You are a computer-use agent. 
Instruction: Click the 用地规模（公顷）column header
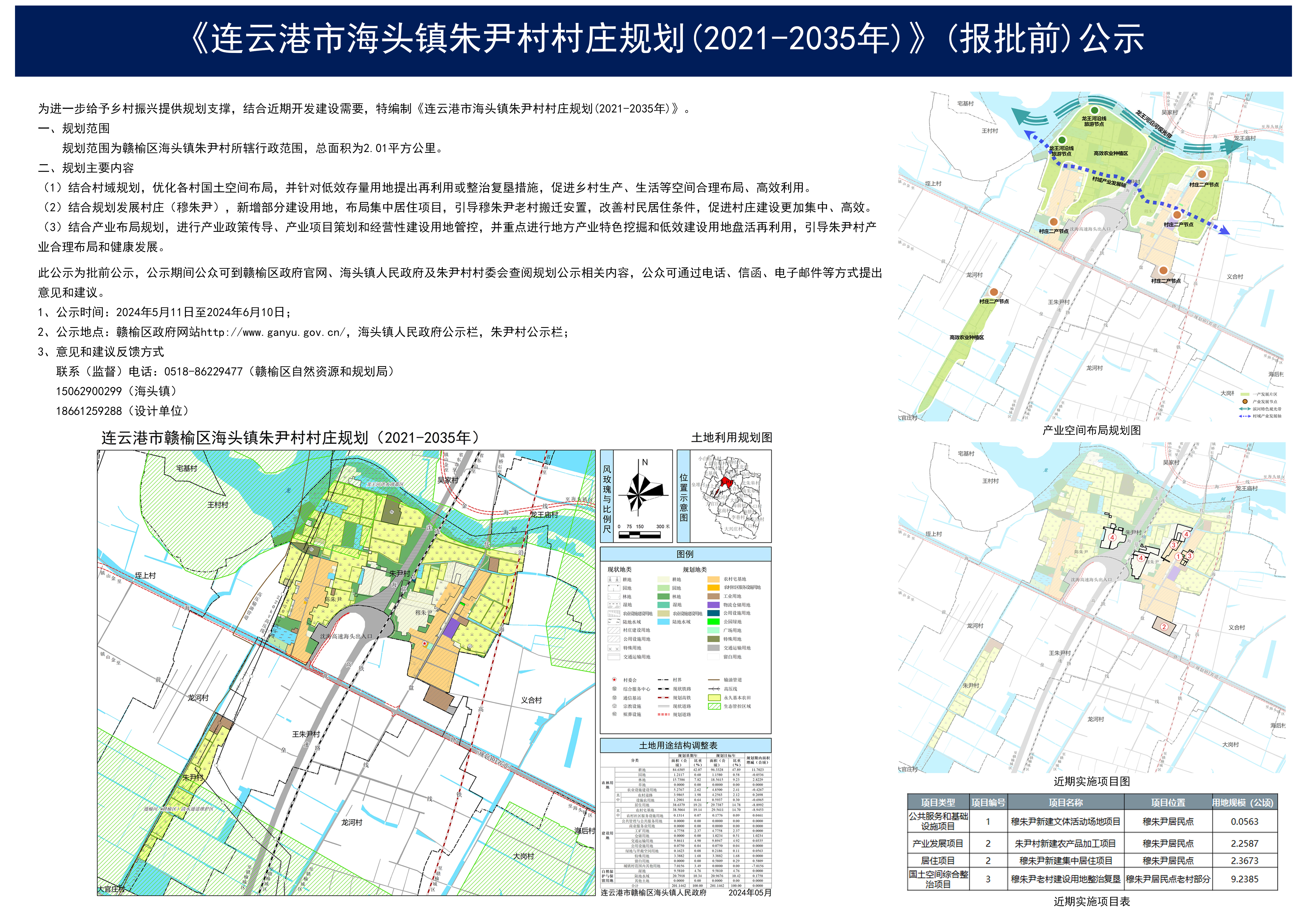(x=1244, y=802)
